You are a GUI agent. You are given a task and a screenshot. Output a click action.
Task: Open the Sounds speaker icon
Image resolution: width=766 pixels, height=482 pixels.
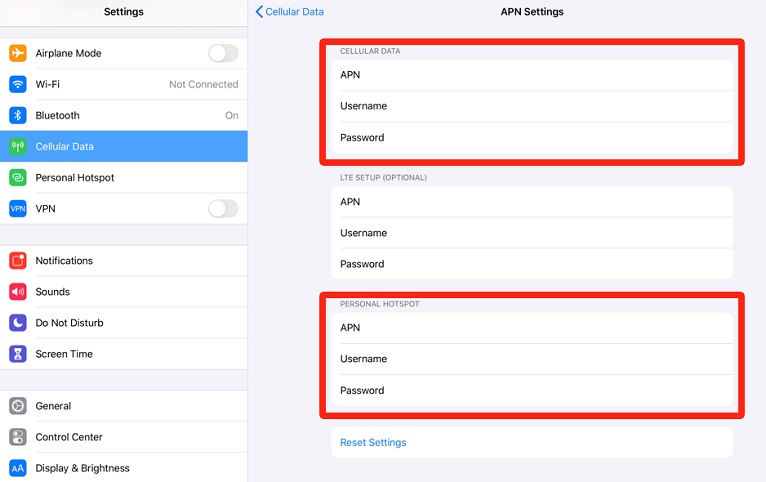click(18, 292)
